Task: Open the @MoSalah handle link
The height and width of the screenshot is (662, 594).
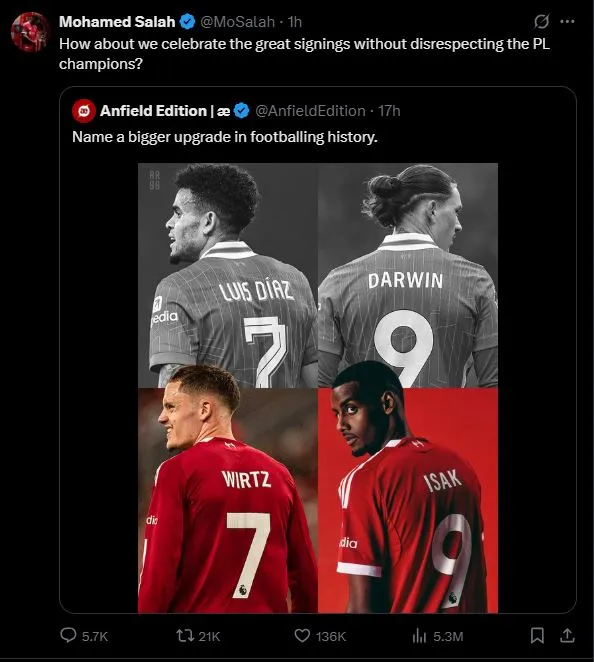Action: (237, 22)
